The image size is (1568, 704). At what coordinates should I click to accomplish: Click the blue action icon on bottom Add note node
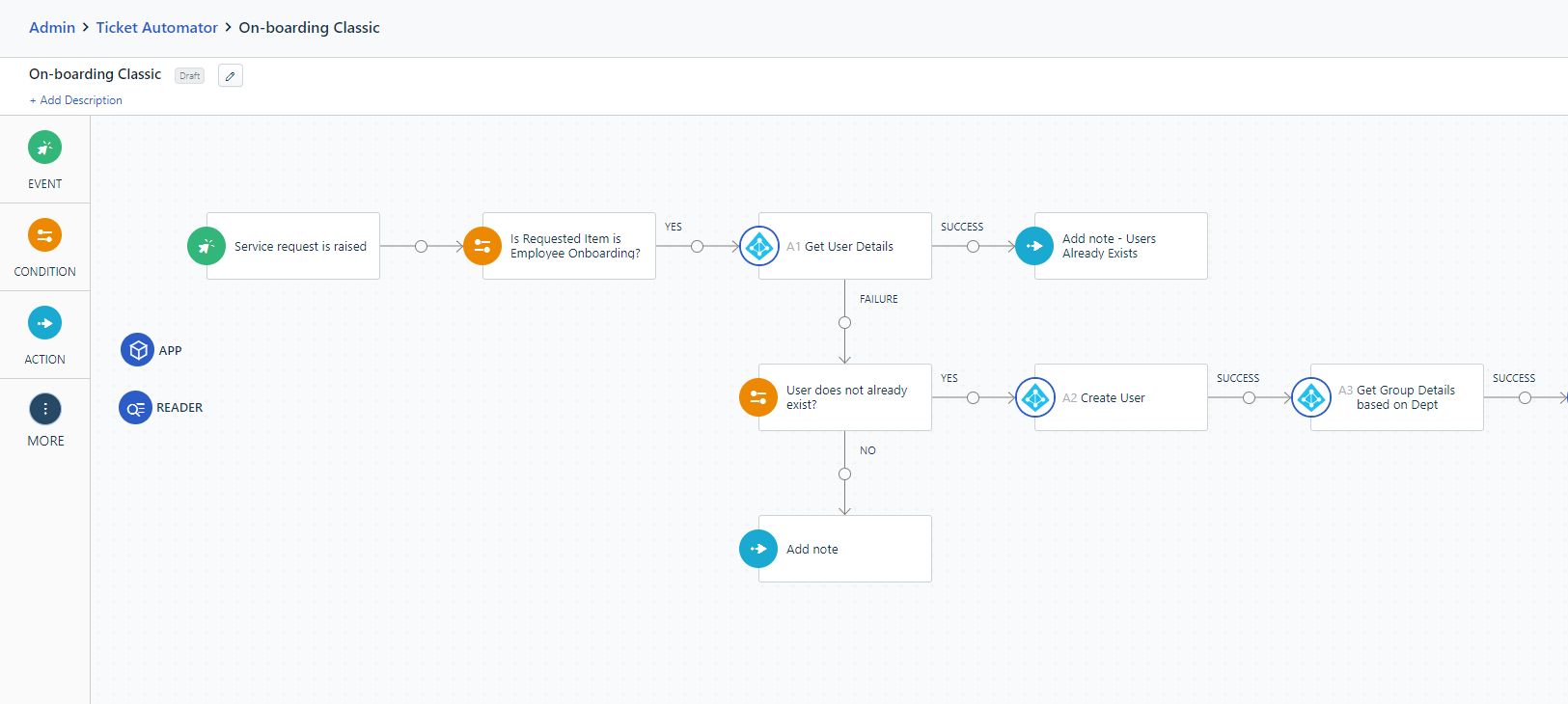coord(758,549)
